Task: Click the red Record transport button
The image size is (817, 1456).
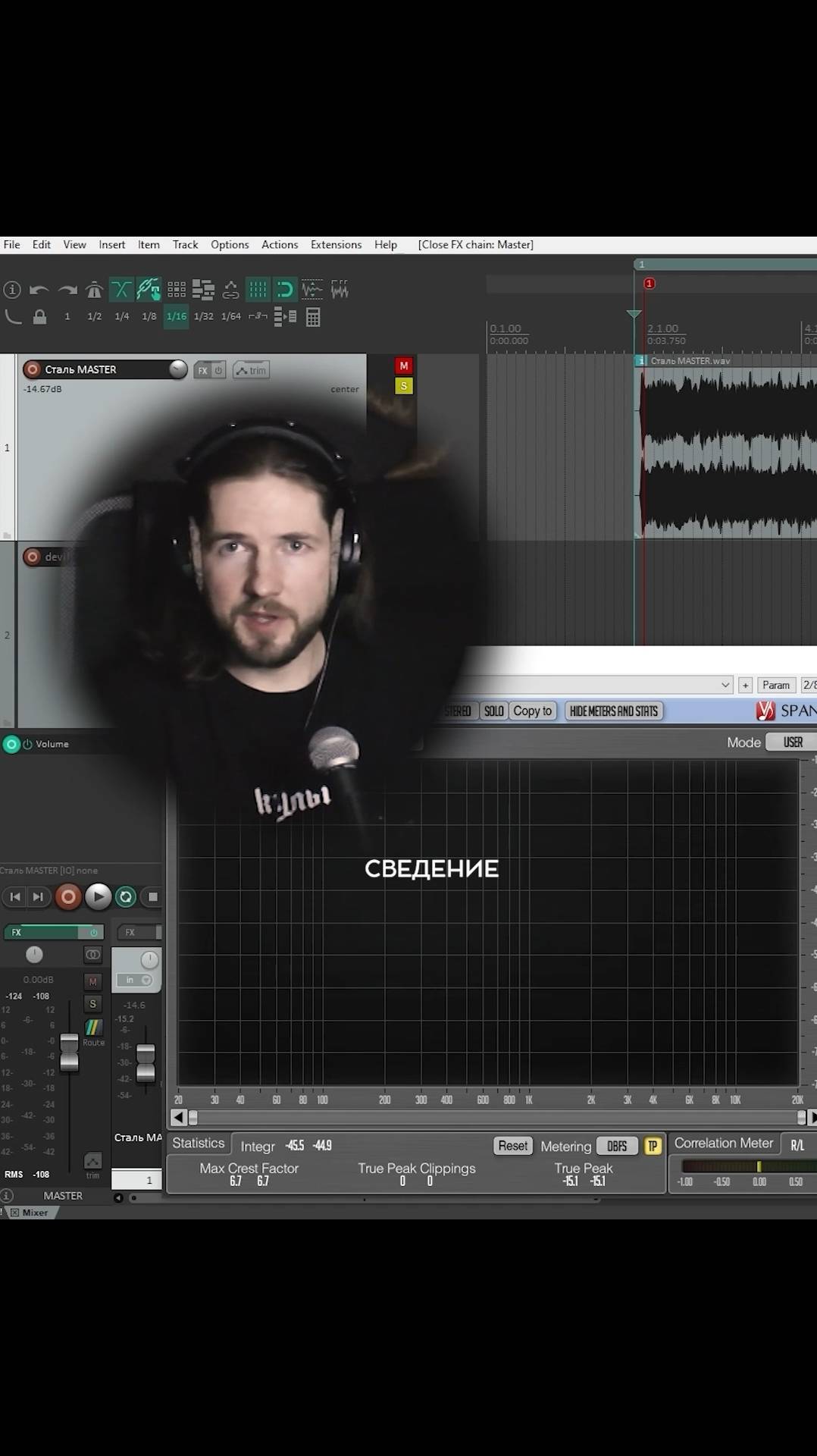Action: [x=67, y=896]
